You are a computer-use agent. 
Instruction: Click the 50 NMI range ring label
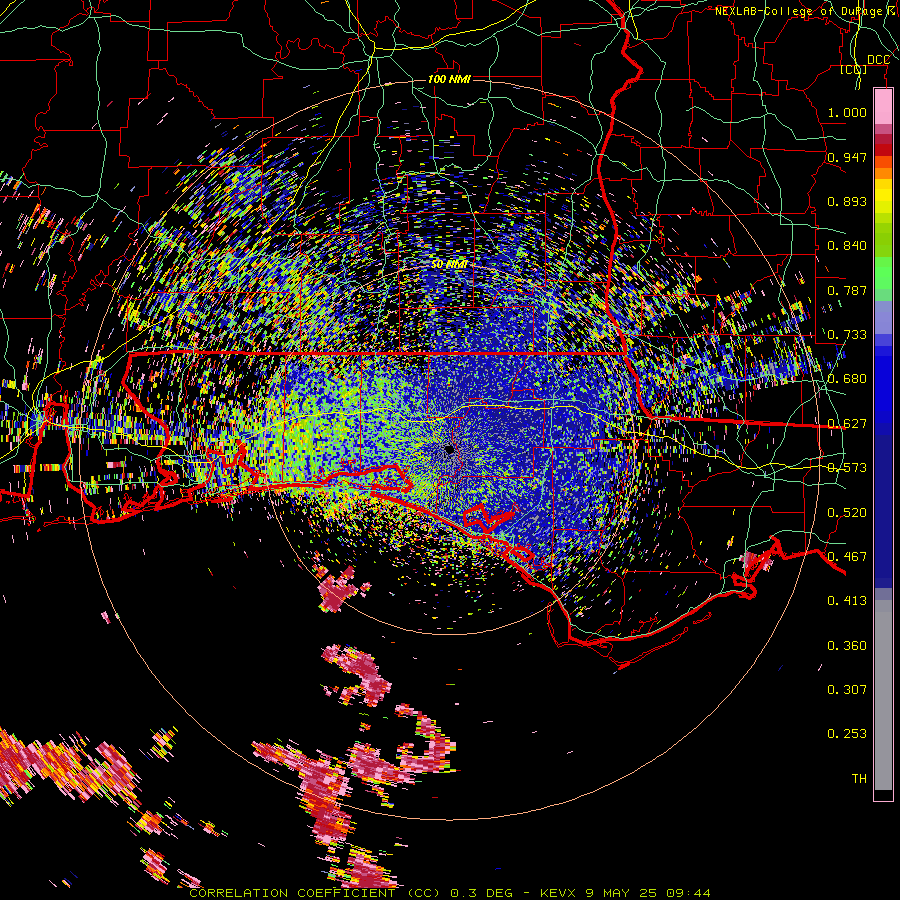click(449, 264)
